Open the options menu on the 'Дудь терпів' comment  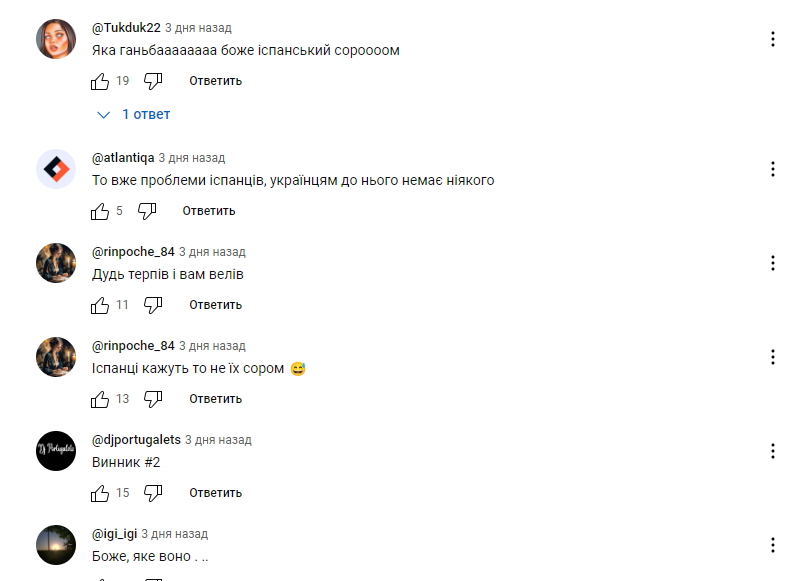[772, 263]
